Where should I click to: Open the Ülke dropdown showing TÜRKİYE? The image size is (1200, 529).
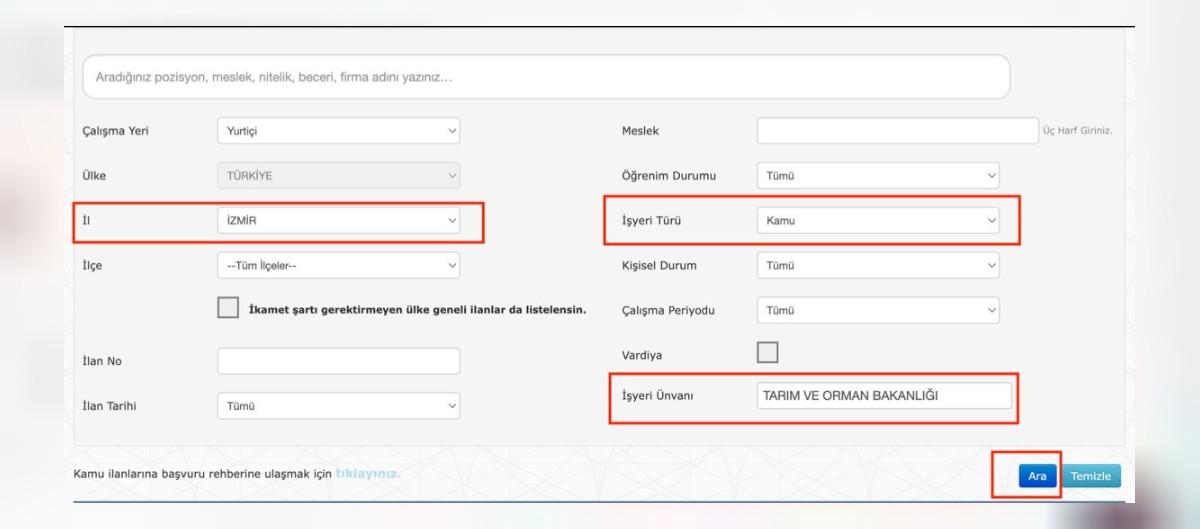338,176
